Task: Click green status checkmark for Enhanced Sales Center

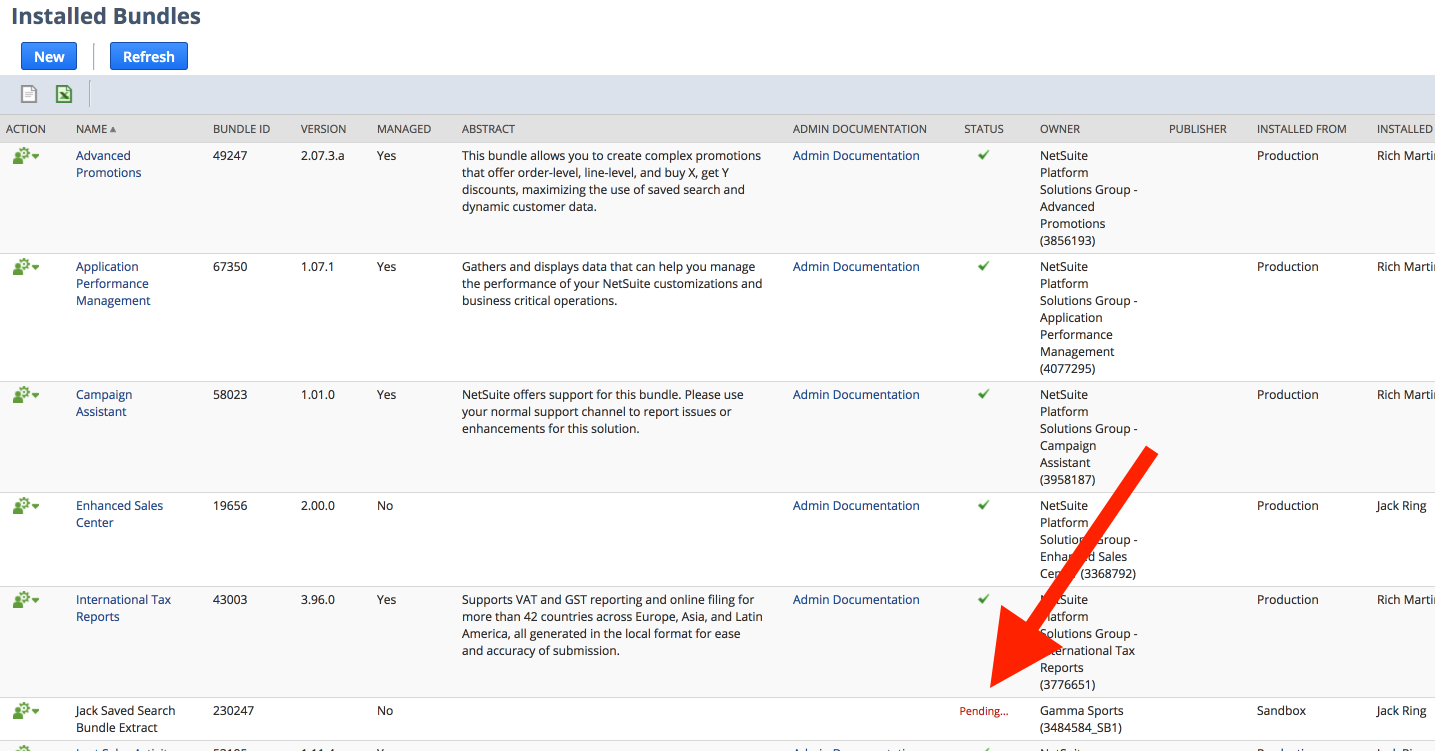Action: [984, 505]
